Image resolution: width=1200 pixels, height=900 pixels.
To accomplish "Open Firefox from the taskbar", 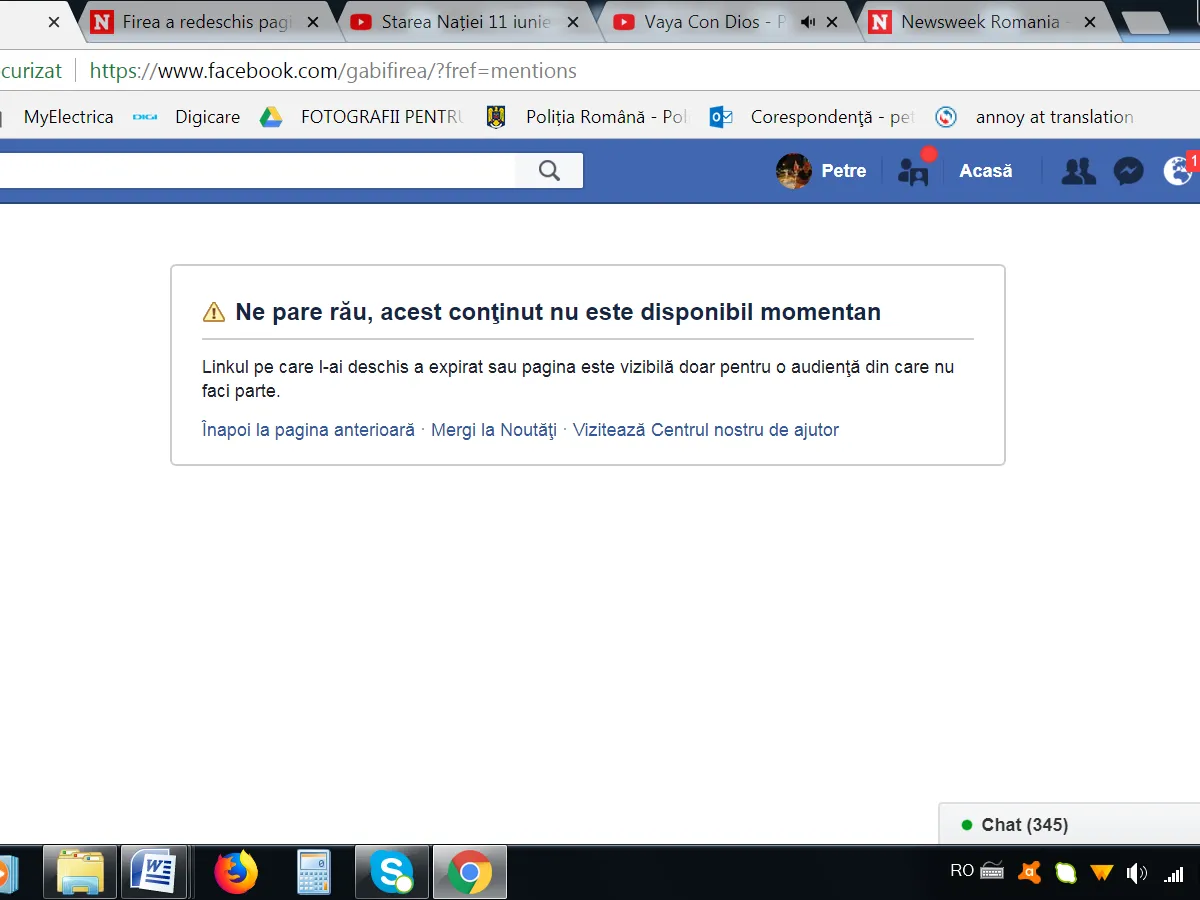I will click(x=236, y=872).
